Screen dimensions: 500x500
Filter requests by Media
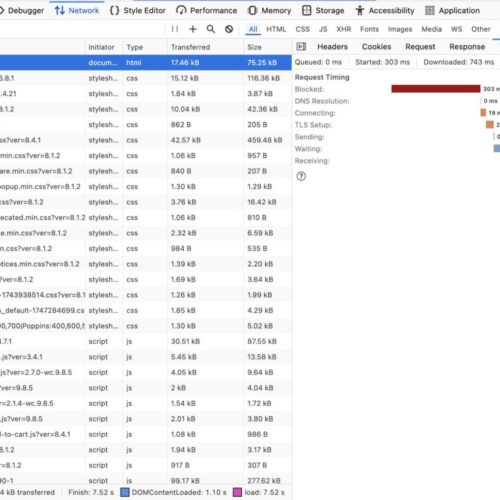tap(431, 29)
